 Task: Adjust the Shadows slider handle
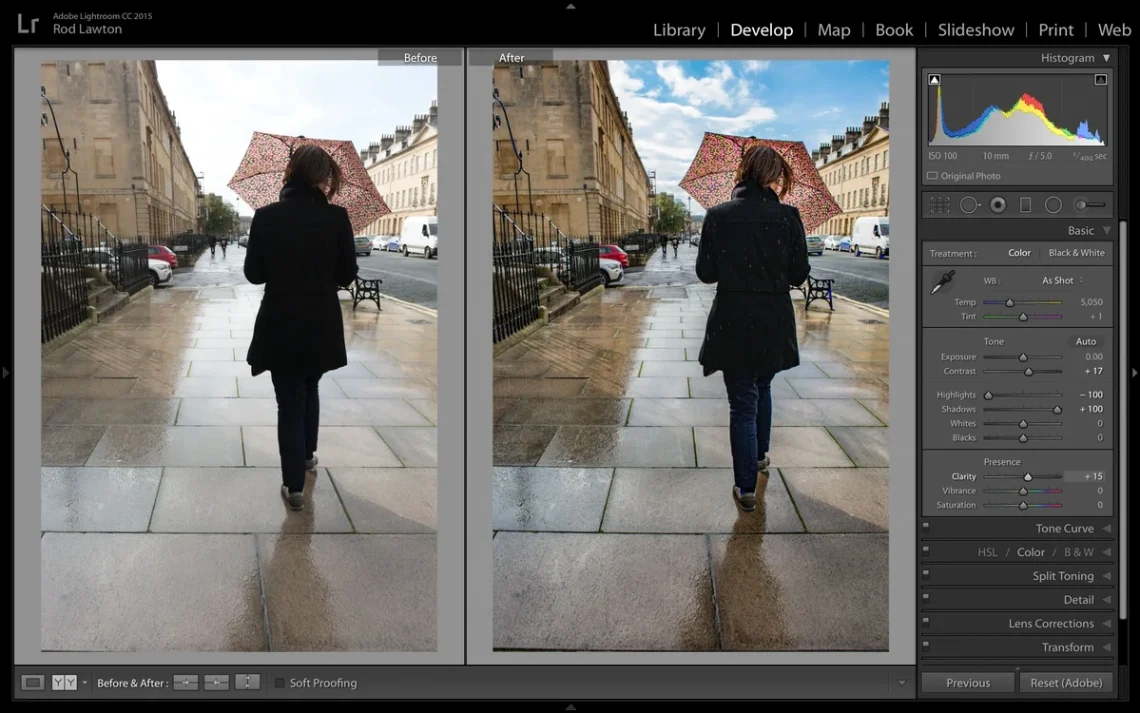click(1057, 410)
